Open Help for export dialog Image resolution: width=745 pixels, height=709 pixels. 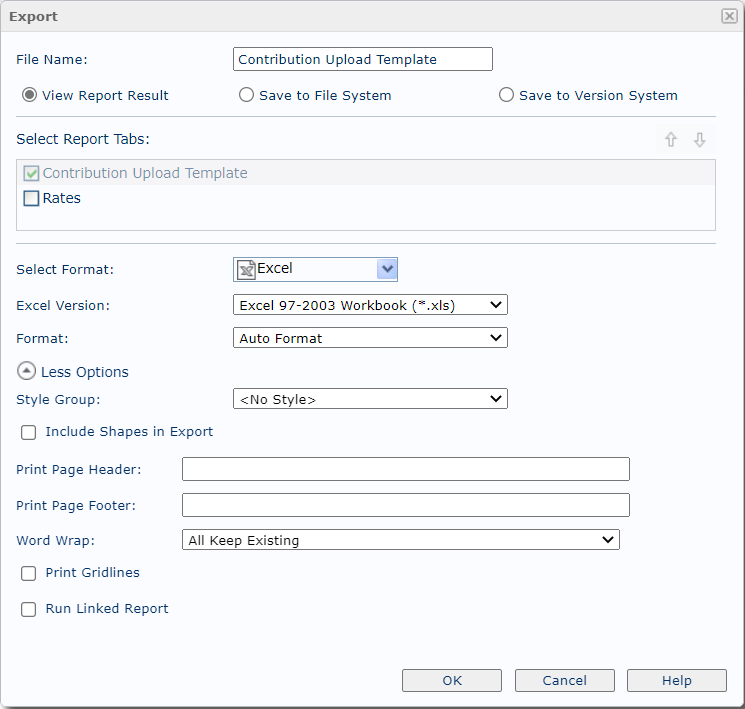tap(677, 680)
